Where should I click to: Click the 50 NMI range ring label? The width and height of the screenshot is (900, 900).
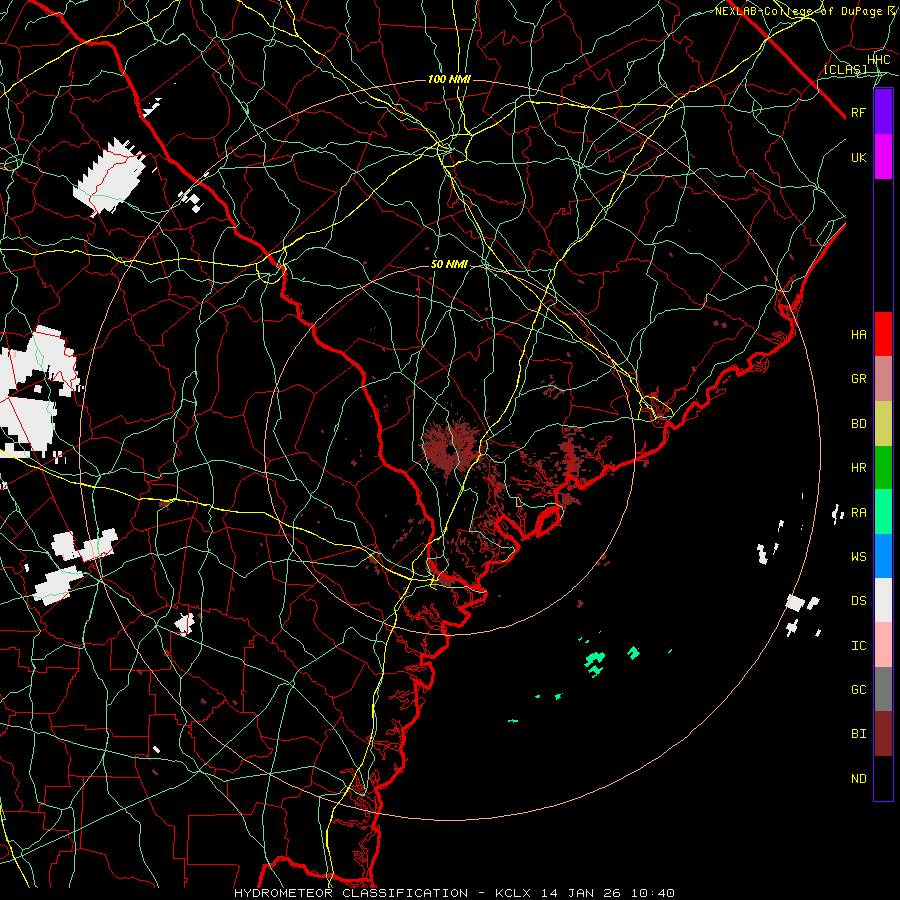pos(449,264)
